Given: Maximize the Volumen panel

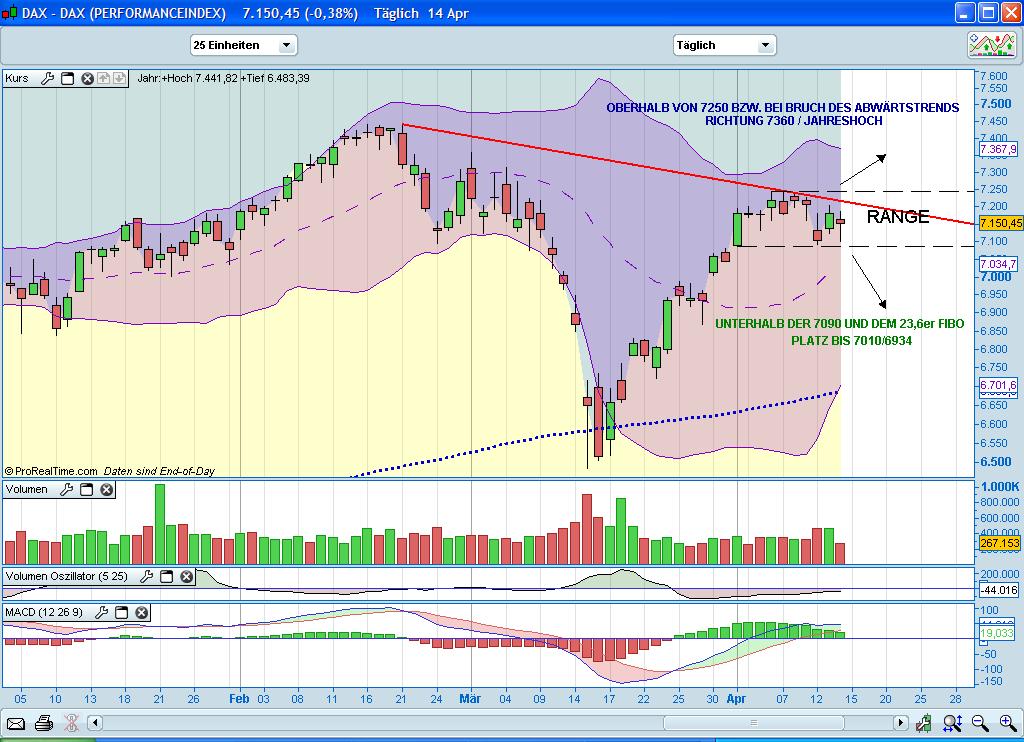Looking at the screenshot, I should pyautogui.click(x=86, y=489).
